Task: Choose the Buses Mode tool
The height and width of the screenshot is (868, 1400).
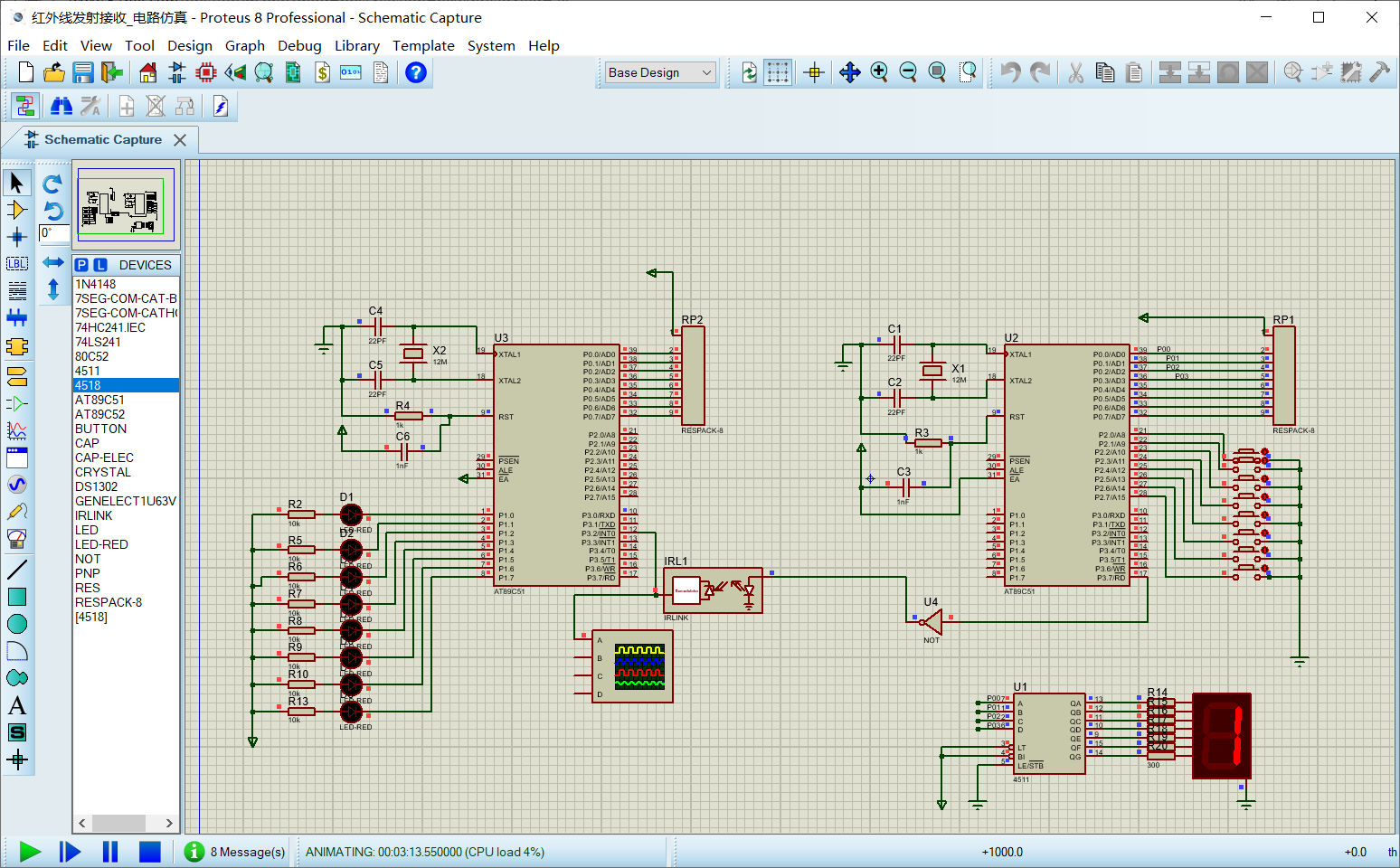Action: (x=17, y=317)
